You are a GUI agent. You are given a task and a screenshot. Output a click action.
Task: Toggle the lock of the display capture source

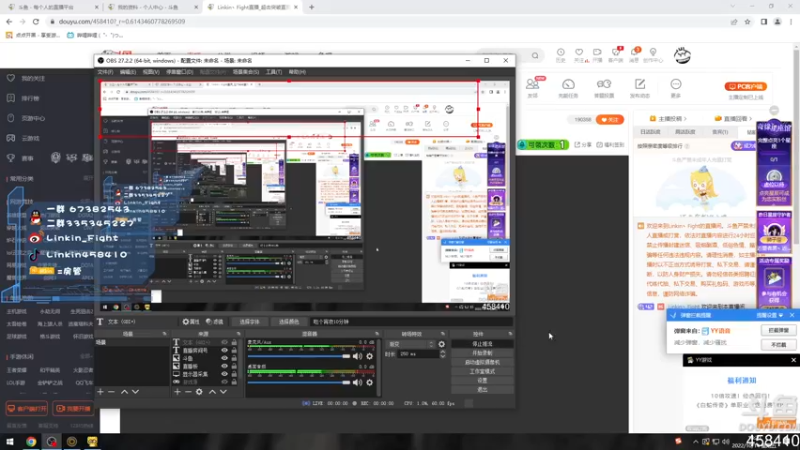(234, 374)
